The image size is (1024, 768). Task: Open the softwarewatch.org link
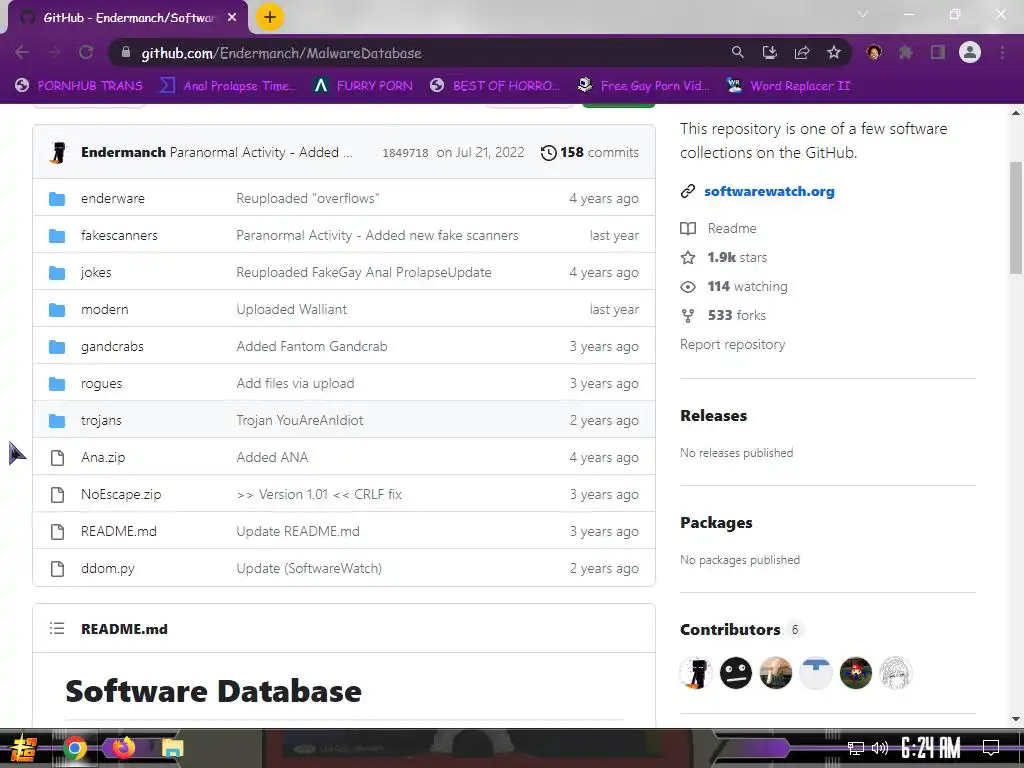pos(769,191)
